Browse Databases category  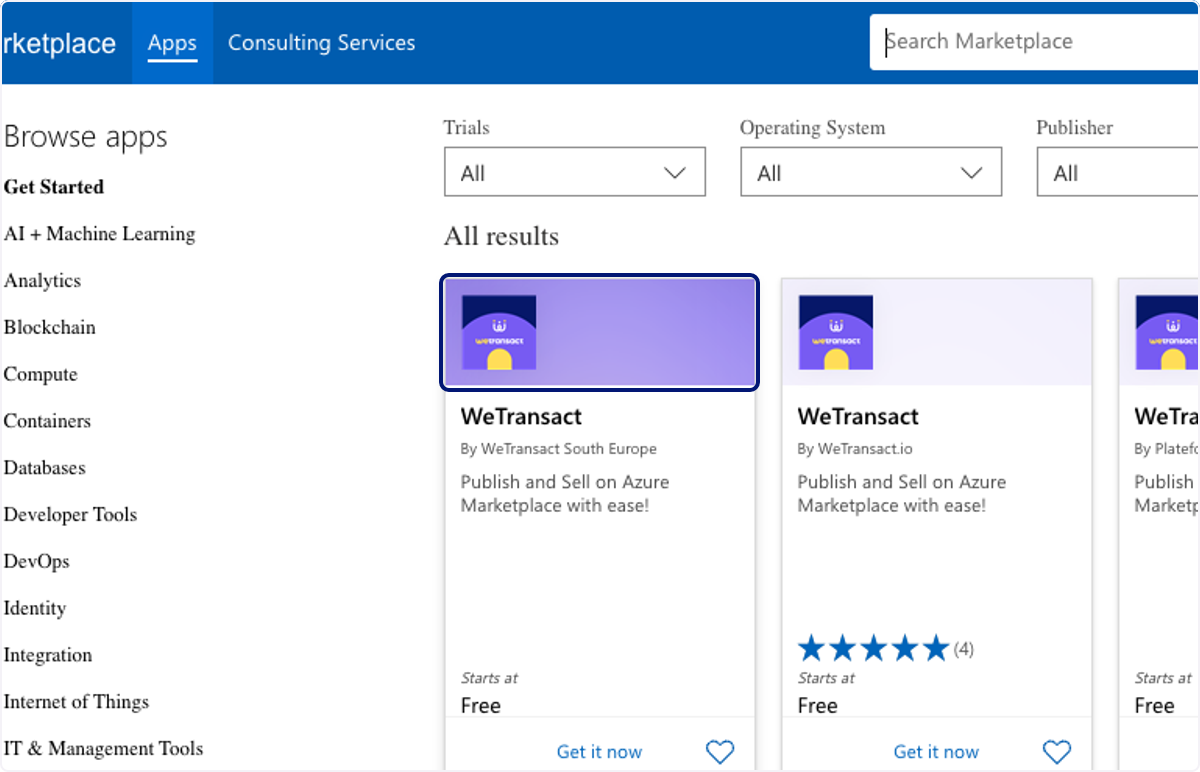click(45, 468)
